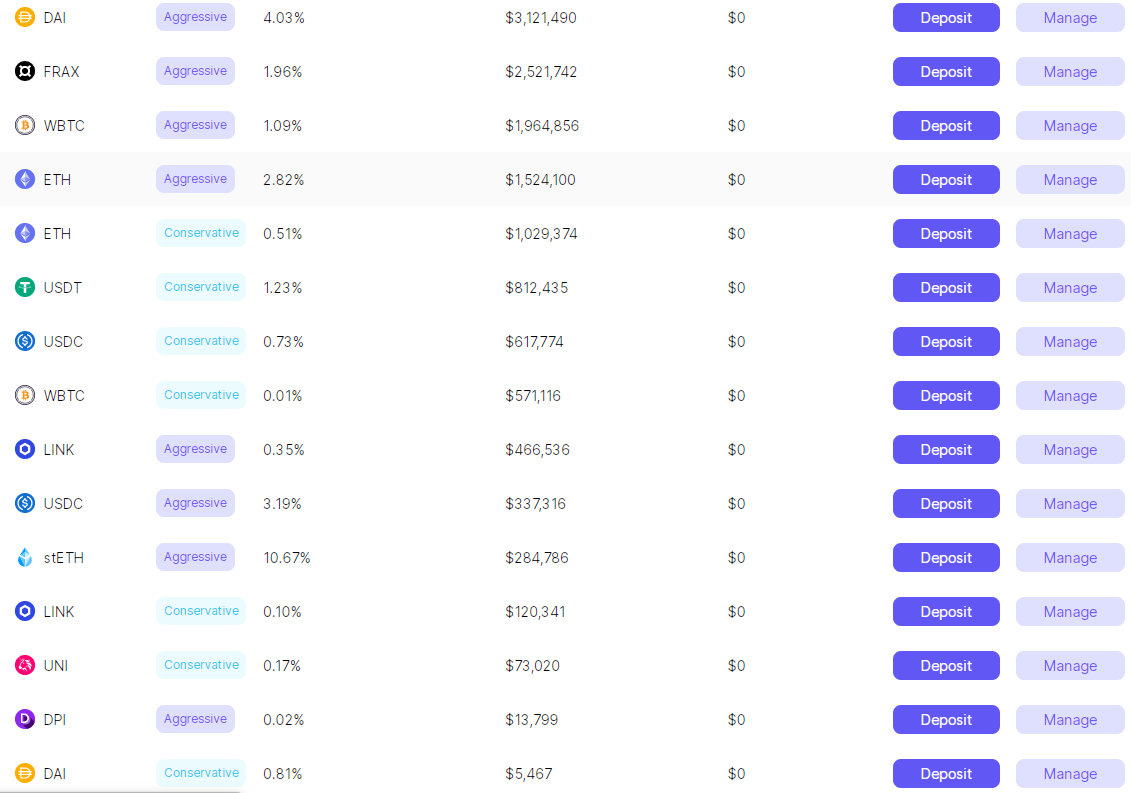Viewport: 1131px width, 793px height.
Task: Click the stETH droplet icon
Action: tap(25, 557)
